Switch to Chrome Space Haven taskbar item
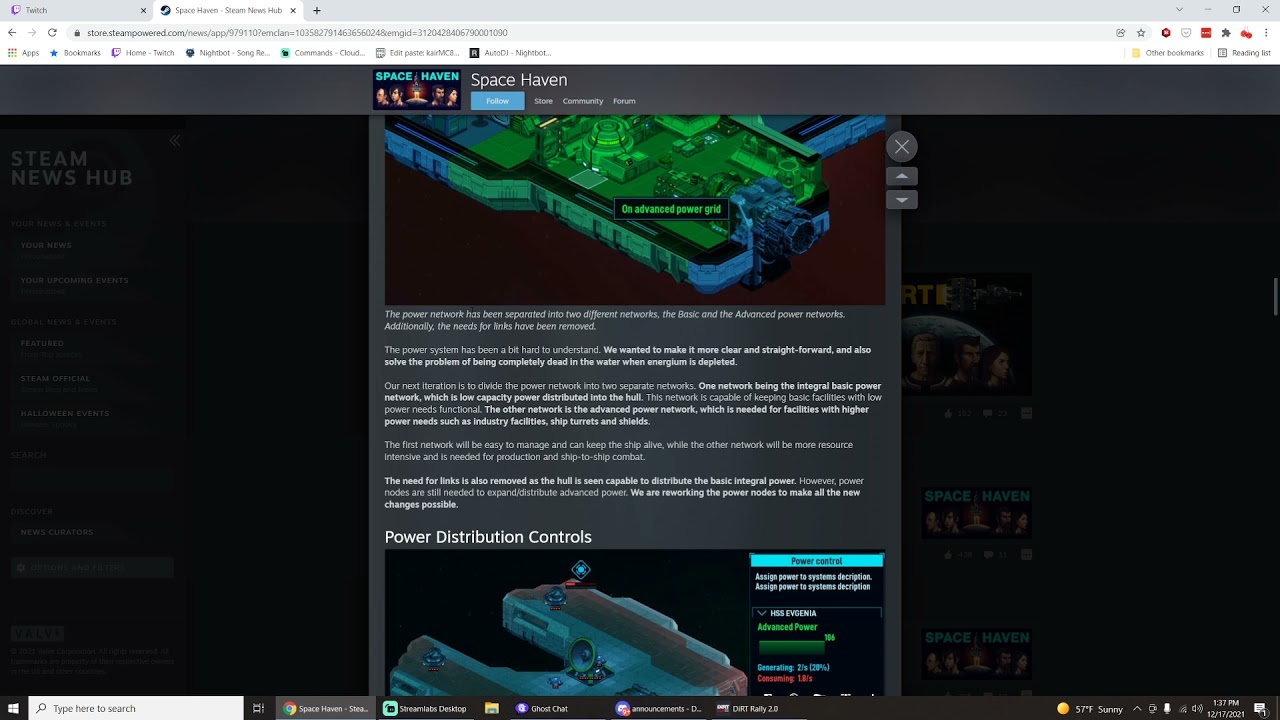The height and width of the screenshot is (720, 1280). [x=327, y=708]
